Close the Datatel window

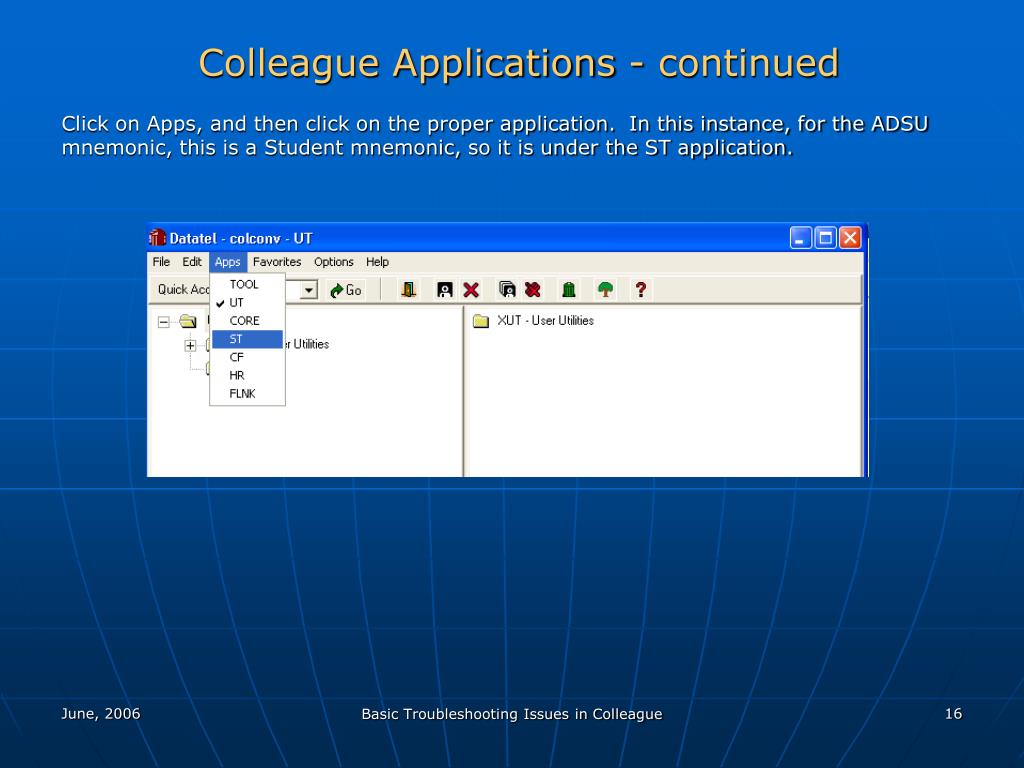(x=850, y=238)
